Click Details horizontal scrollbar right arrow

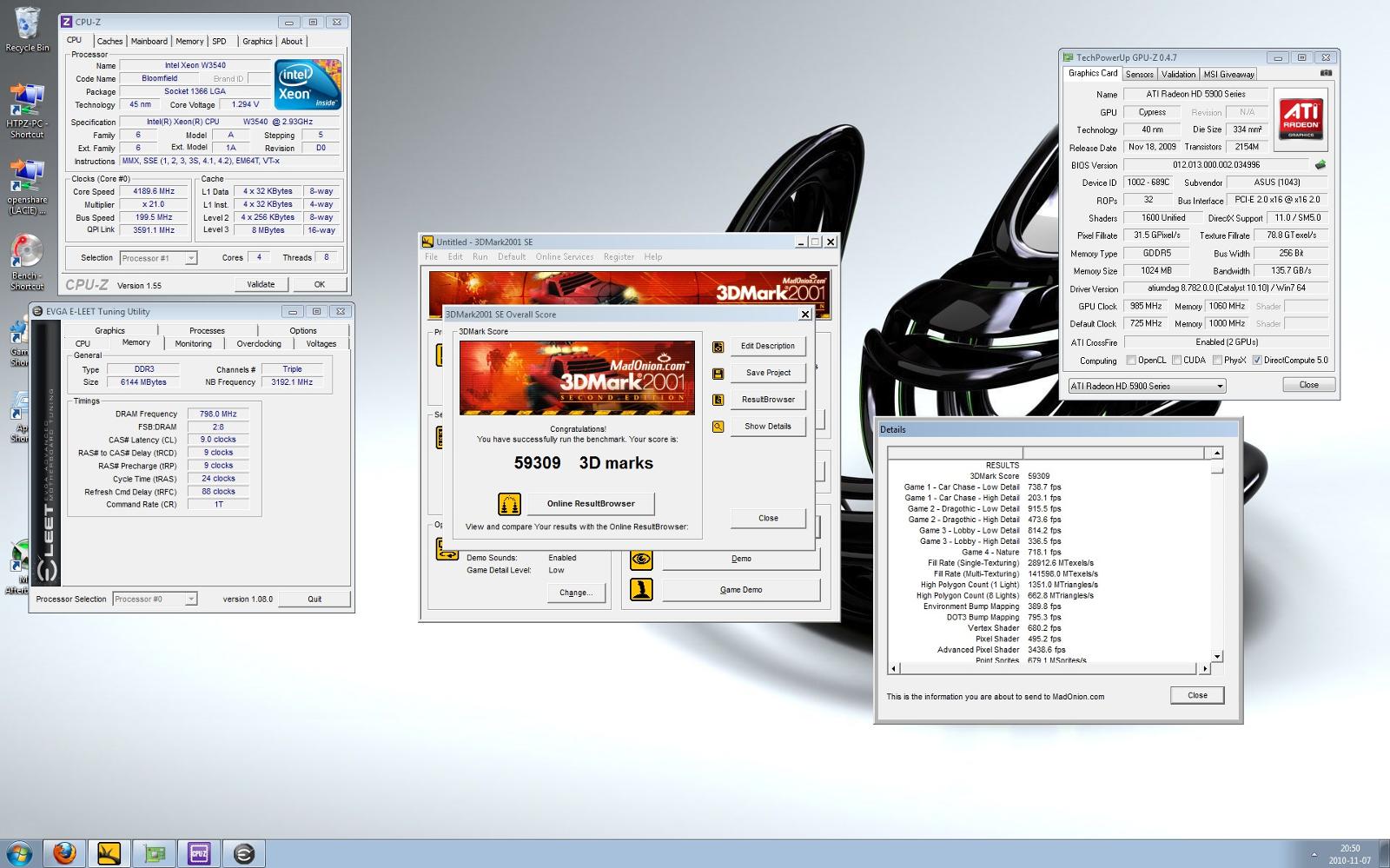[x=1205, y=669]
